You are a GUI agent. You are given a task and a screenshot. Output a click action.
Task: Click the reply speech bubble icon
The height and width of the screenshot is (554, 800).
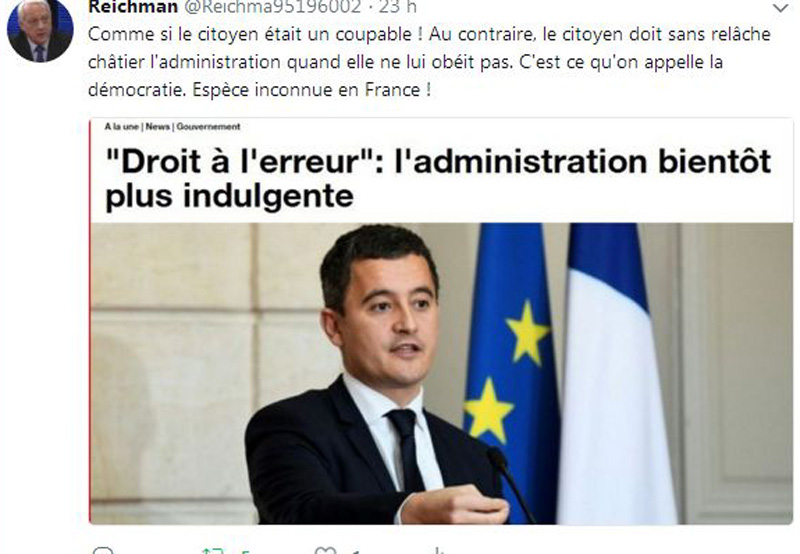pyautogui.click(x=103, y=550)
